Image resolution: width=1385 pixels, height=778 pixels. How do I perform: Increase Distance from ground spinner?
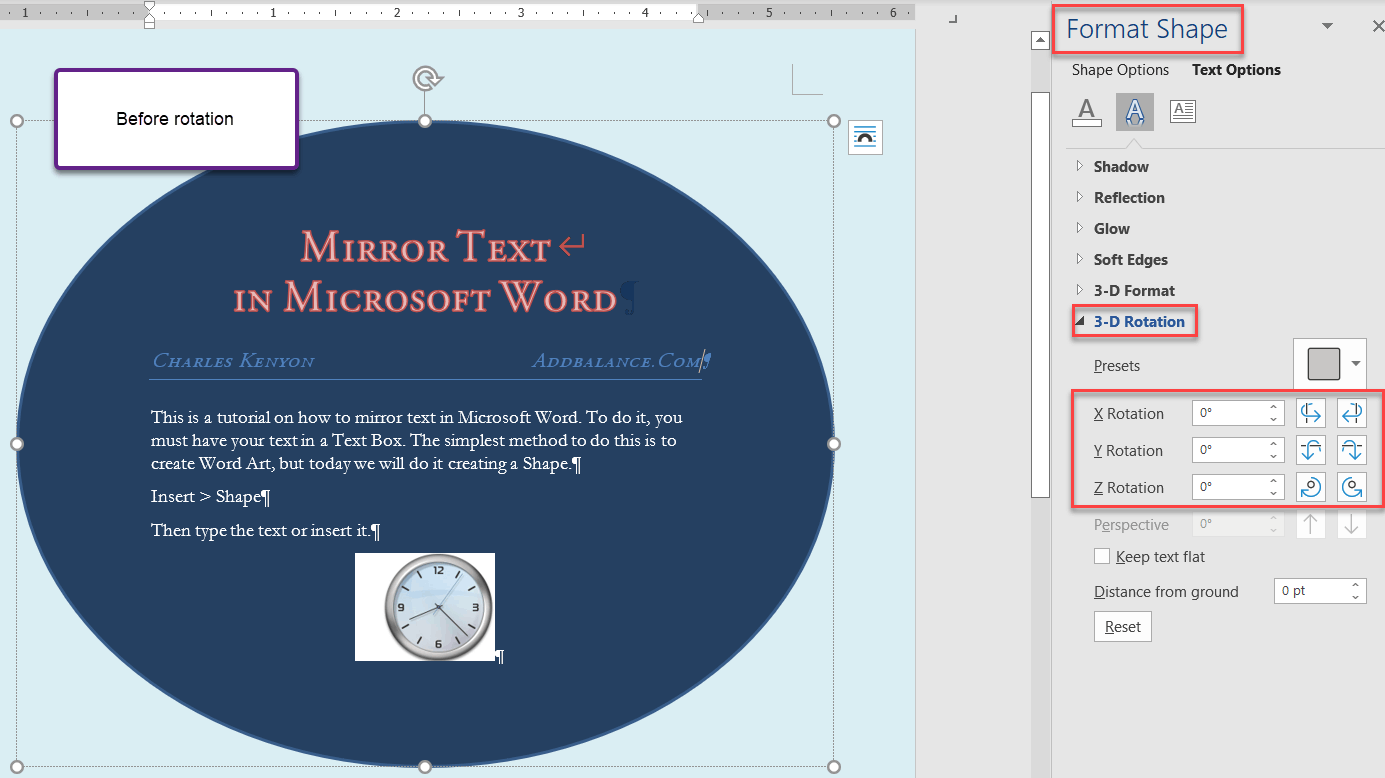pyautogui.click(x=1356, y=585)
